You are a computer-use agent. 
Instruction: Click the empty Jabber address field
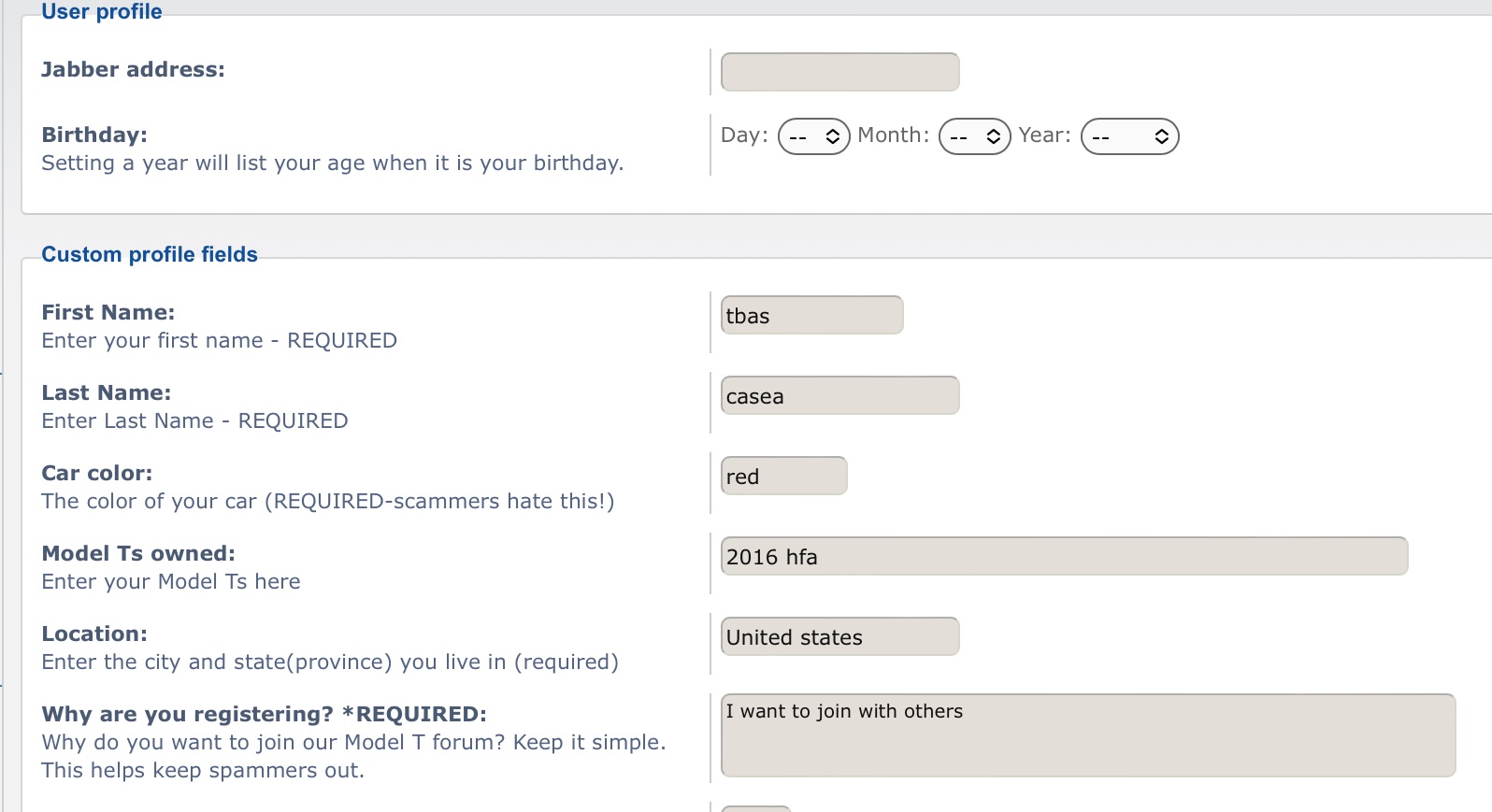[839, 72]
